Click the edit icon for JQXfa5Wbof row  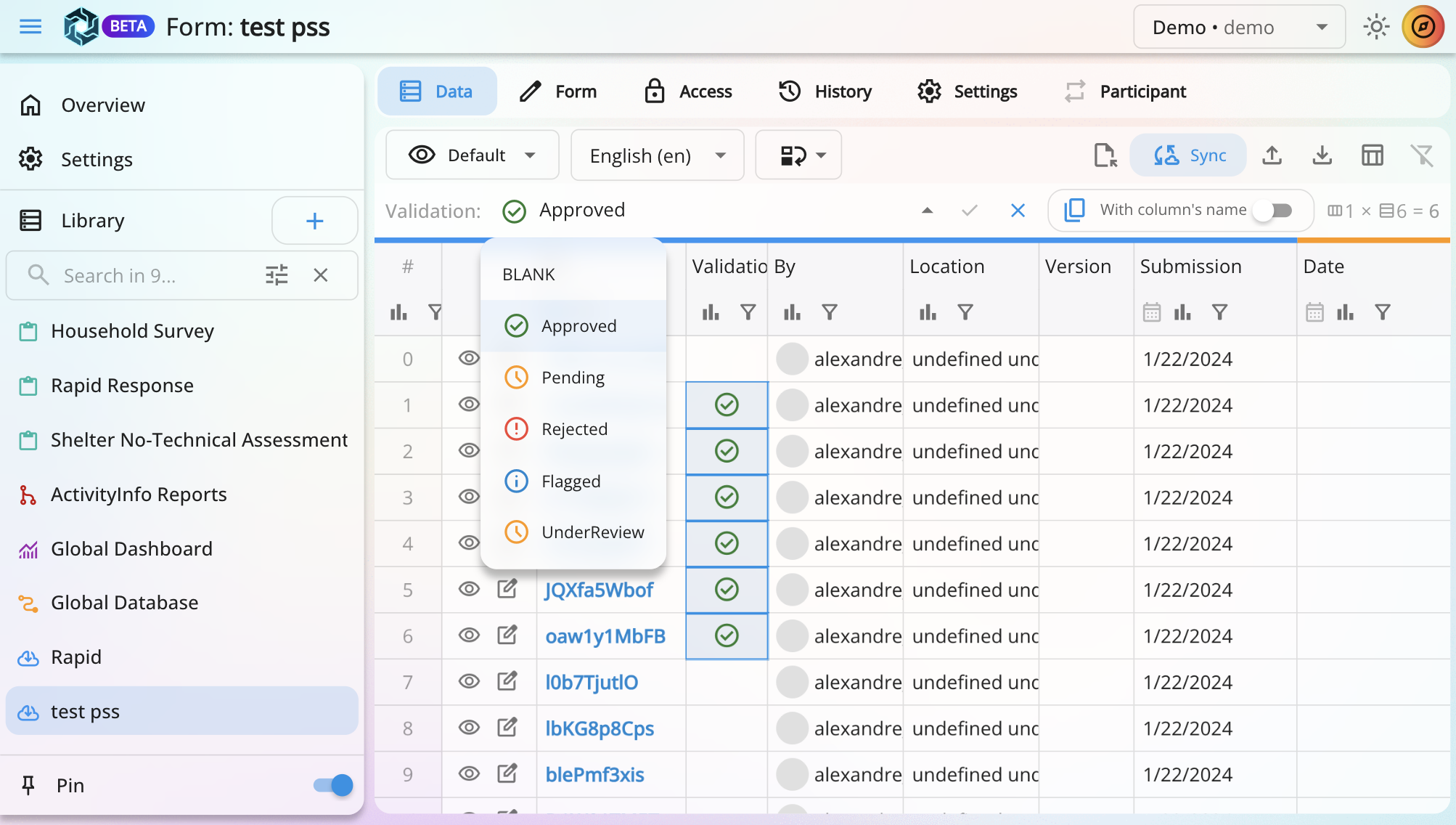pos(507,590)
